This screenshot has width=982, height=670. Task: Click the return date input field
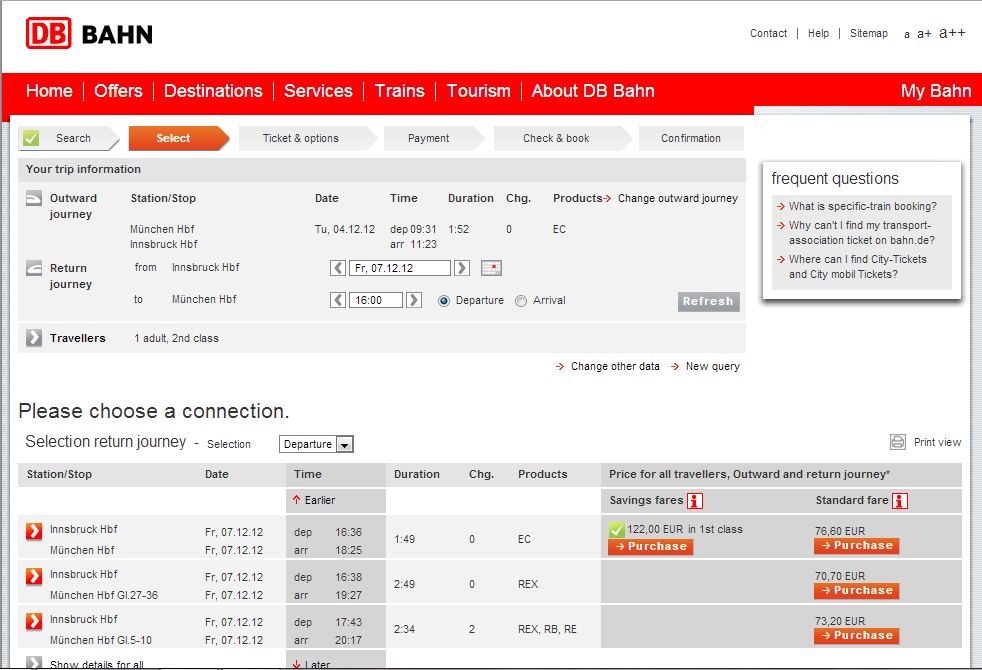click(x=400, y=268)
